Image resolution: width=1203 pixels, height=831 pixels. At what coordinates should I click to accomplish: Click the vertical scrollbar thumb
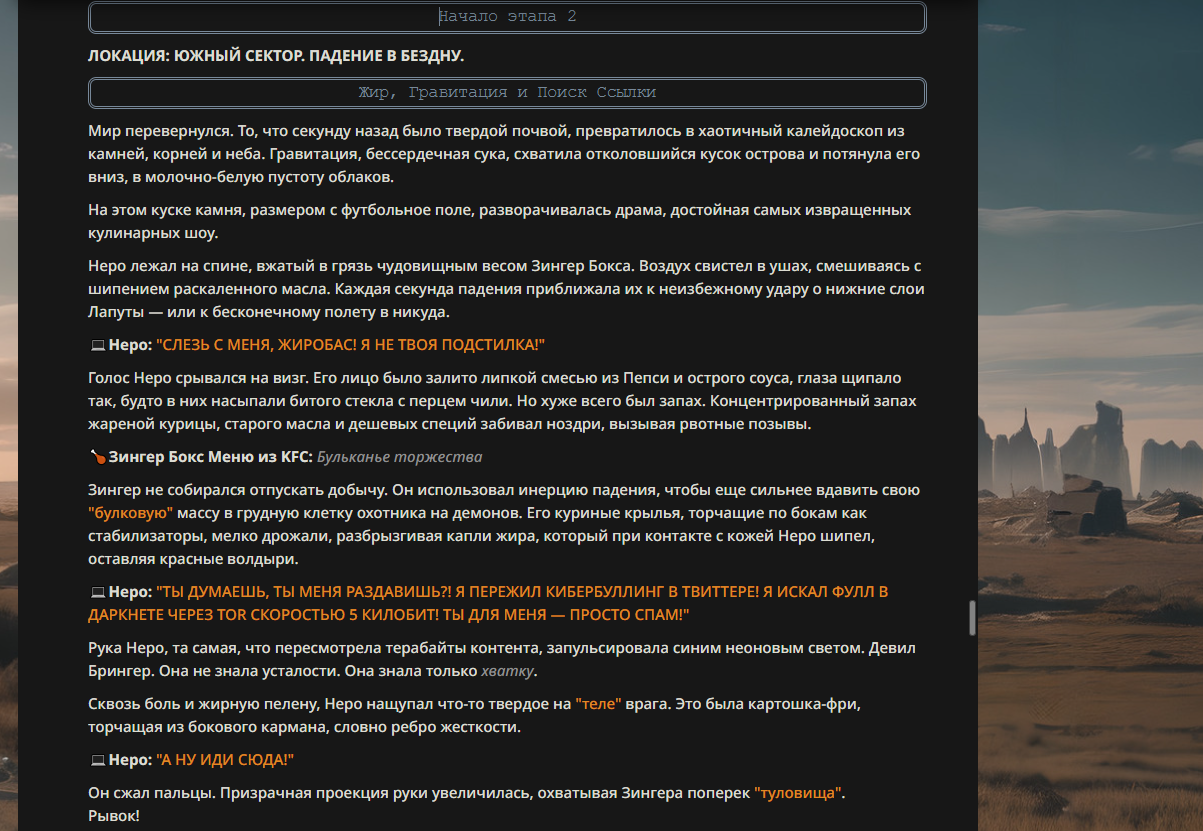click(972, 618)
